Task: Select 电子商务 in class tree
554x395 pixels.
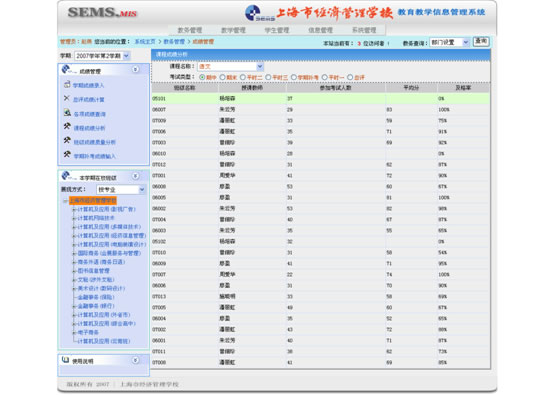Action: point(88,332)
